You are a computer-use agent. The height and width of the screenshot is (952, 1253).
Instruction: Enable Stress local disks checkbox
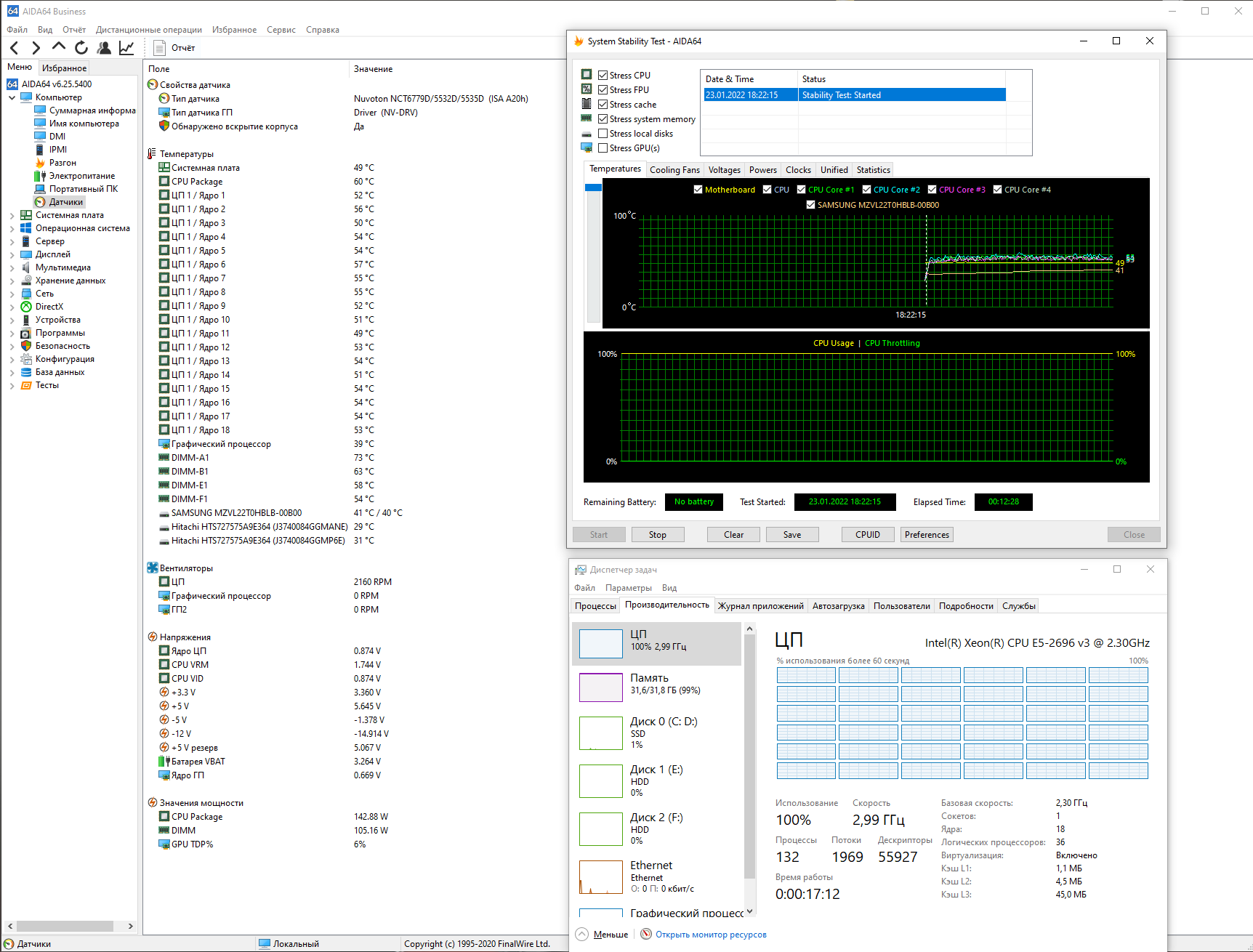click(x=603, y=134)
